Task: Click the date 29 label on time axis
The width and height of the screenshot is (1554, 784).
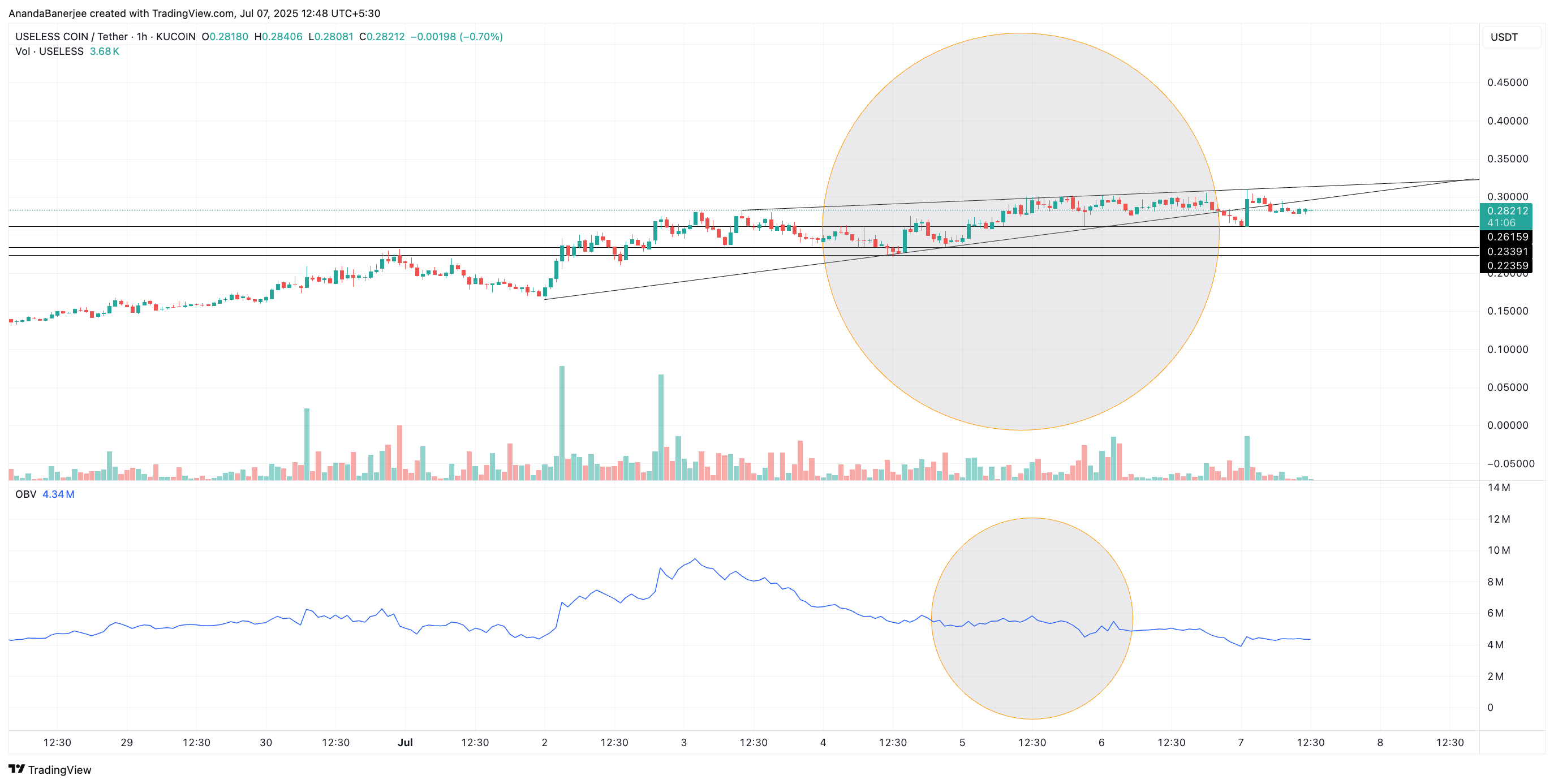Action: (x=127, y=742)
